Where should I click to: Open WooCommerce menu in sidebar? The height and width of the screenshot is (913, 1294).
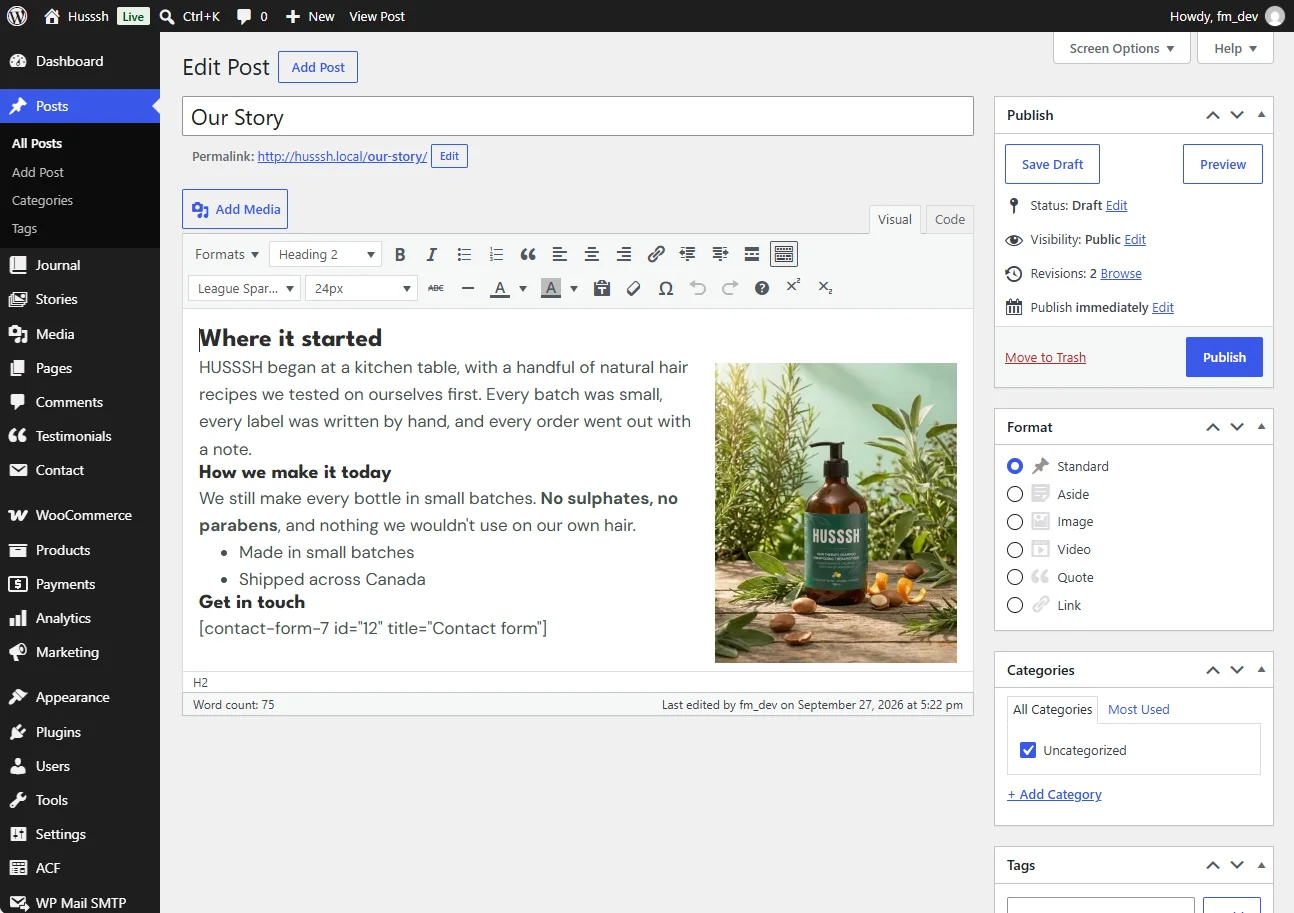pyautogui.click(x=80, y=515)
